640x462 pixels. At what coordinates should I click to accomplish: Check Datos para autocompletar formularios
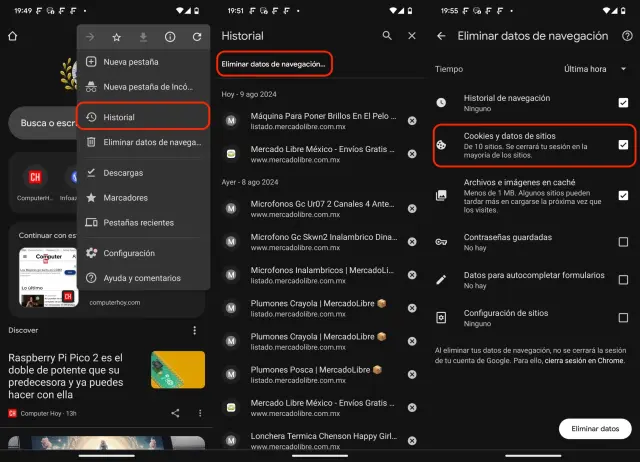tap(623, 280)
